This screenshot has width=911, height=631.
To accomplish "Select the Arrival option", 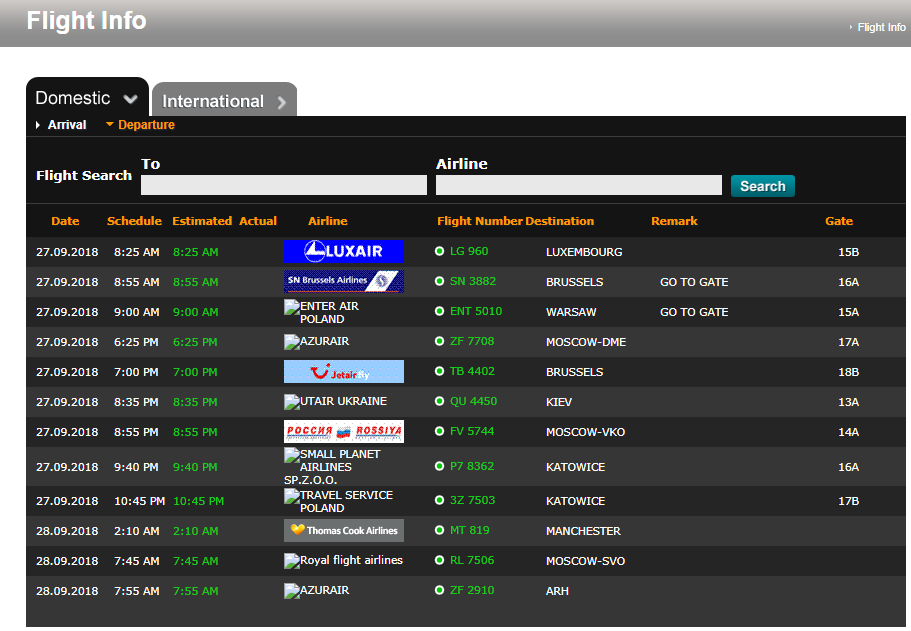I will pyautogui.click(x=66, y=125).
